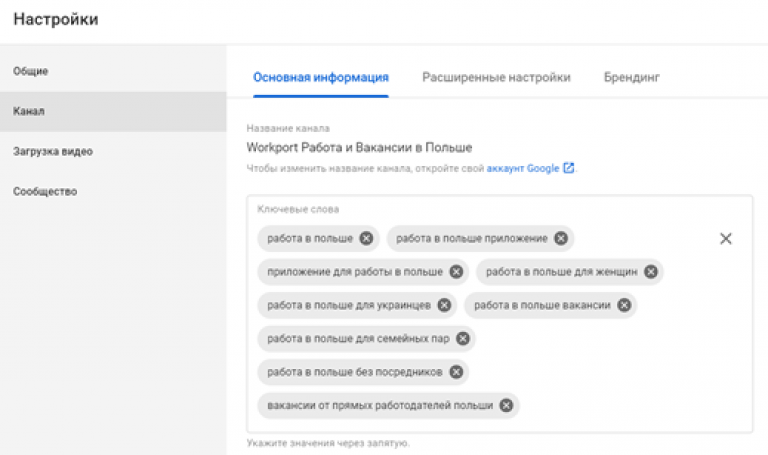Click the «Ключевые слова» field label
The image size is (768, 455).
click(298, 209)
